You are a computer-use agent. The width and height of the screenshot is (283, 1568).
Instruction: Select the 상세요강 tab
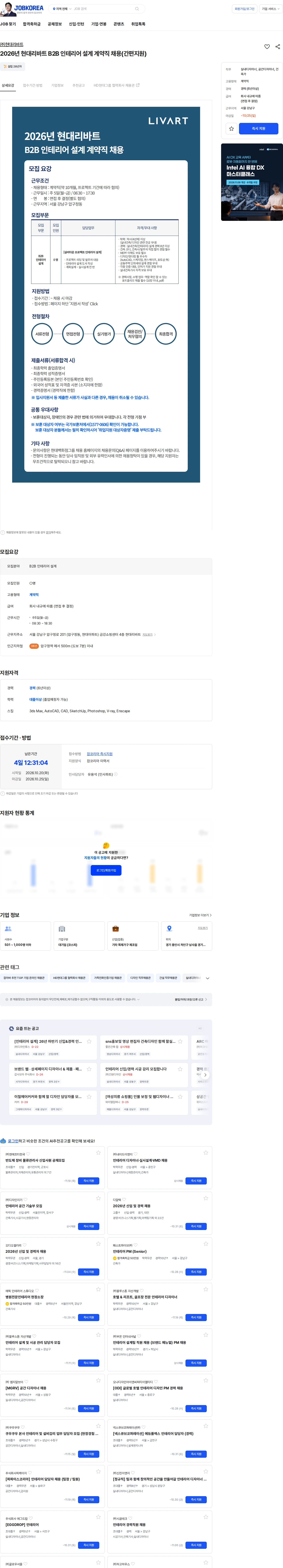(x=8, y=85)
